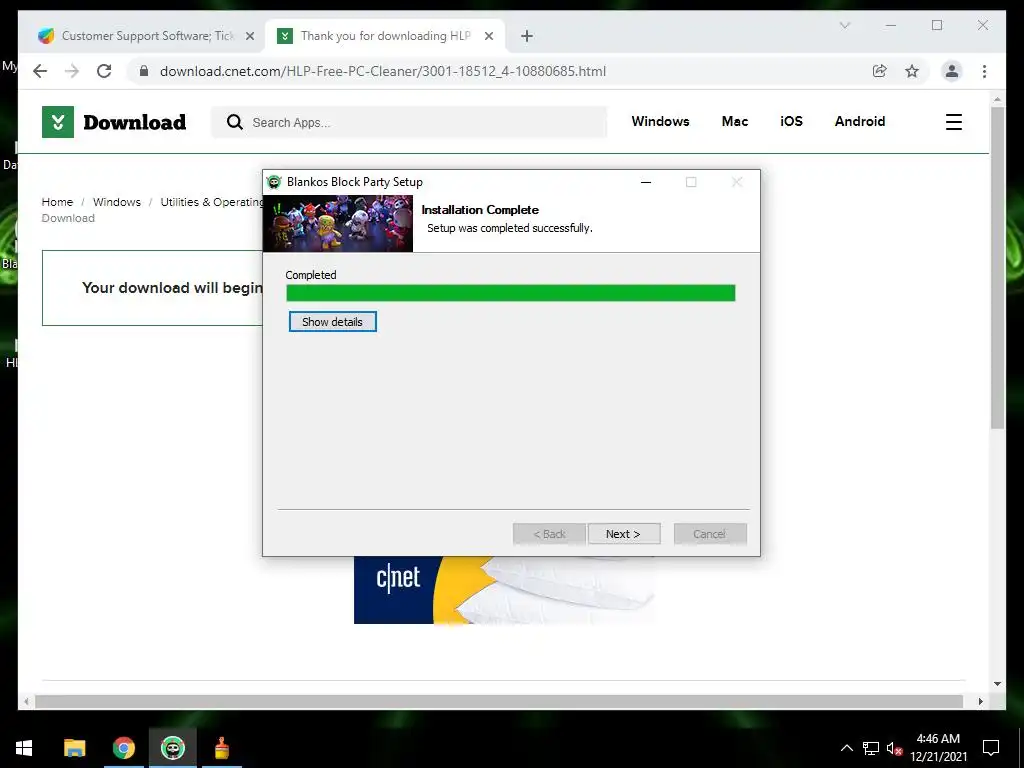
Task: Select the Thank you for downloading HLP tab
Action: tap(385, 36)
